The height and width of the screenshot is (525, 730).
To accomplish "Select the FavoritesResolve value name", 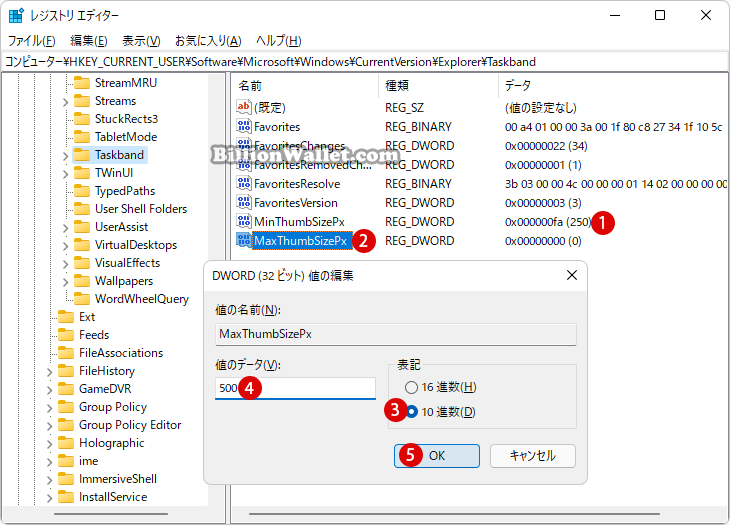I will click(297, 184).
